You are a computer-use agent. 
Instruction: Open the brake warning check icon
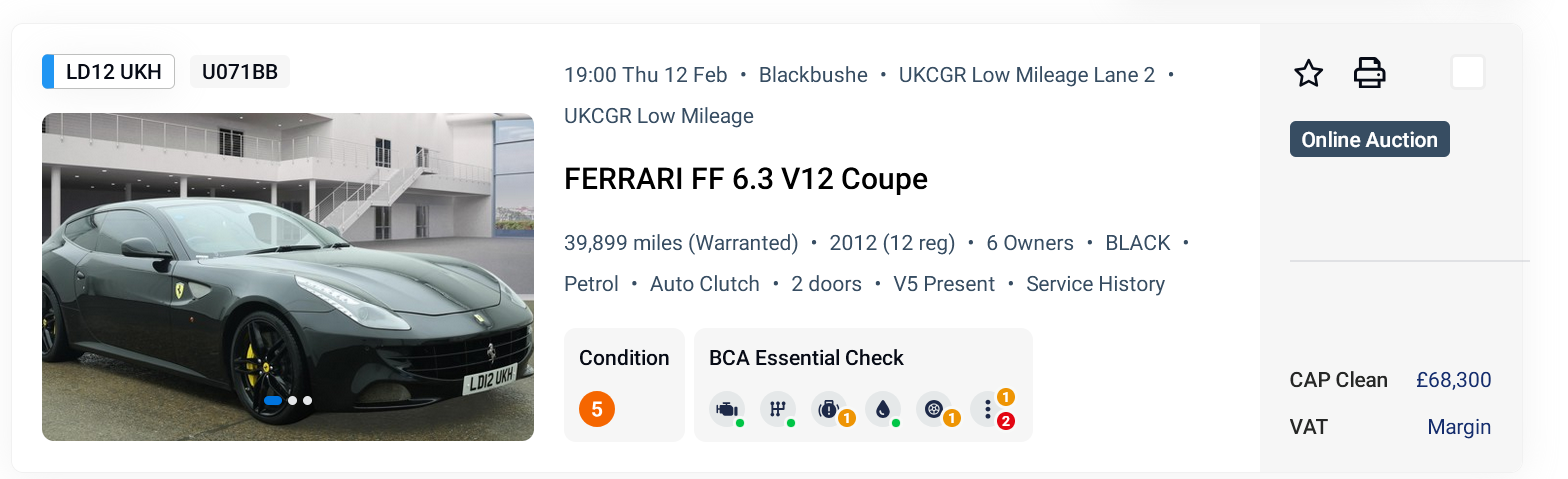pos(829,409)
